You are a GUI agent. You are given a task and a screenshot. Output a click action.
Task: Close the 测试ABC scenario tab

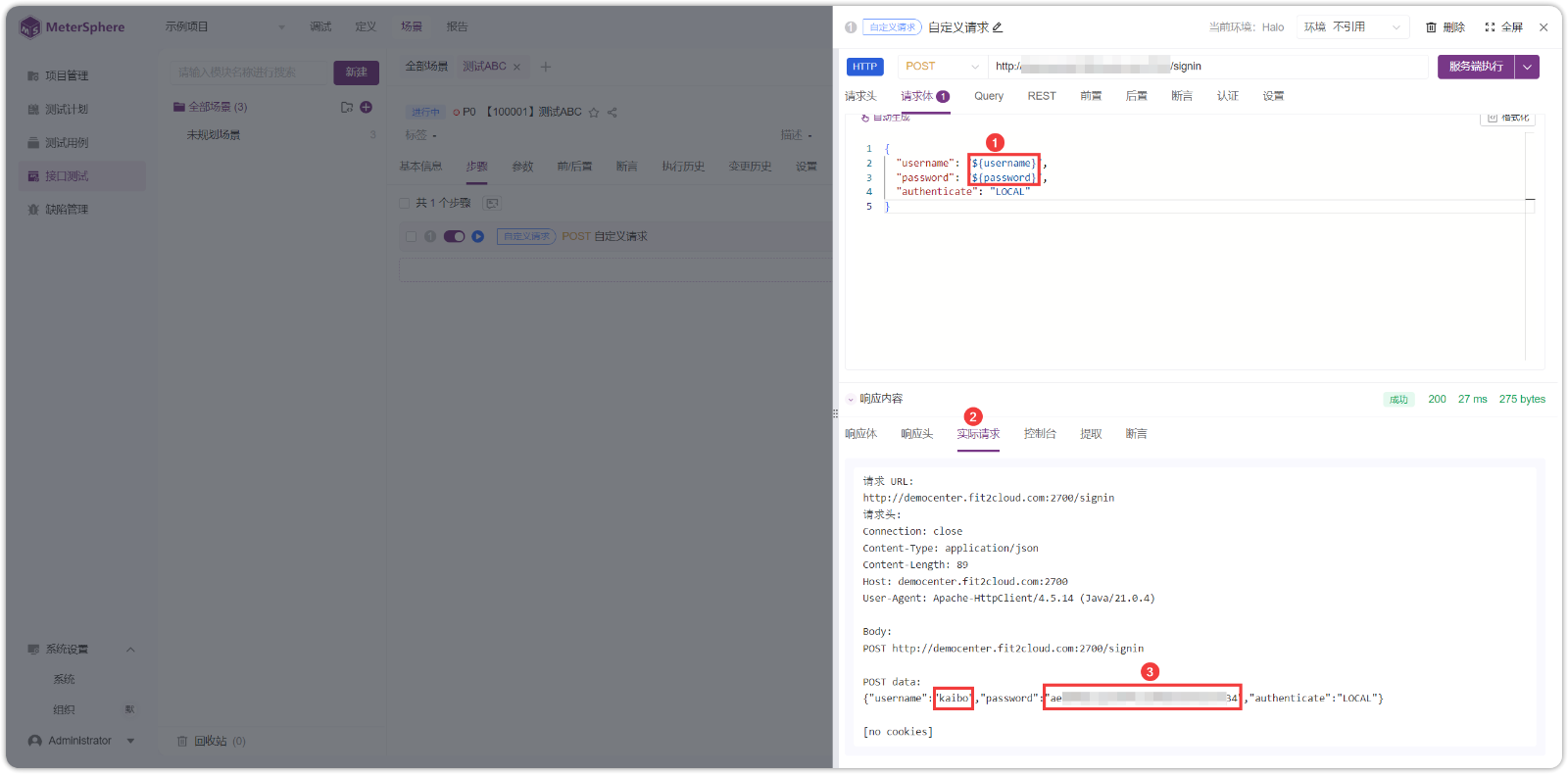517,67
